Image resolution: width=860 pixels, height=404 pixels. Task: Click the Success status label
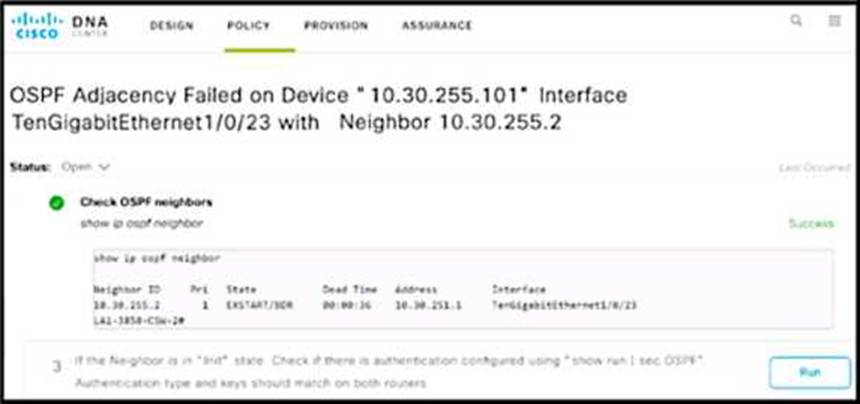click(x=811, y=224)
